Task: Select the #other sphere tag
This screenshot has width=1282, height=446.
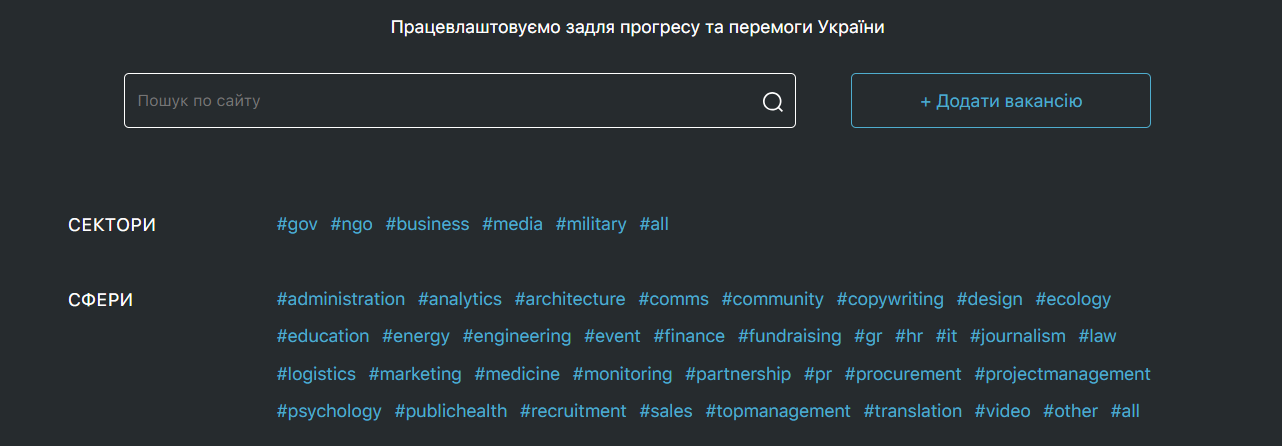Action: coord(1070,411)
